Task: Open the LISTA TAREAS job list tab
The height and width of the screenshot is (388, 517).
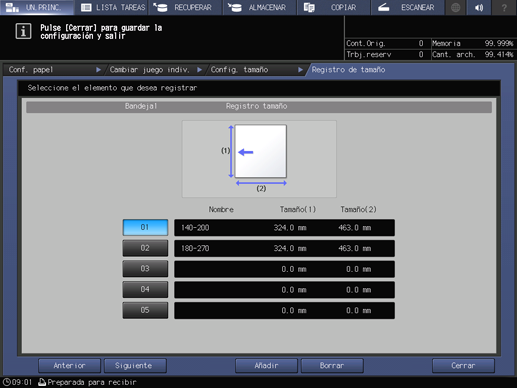Action: click(x=112, y=7)
